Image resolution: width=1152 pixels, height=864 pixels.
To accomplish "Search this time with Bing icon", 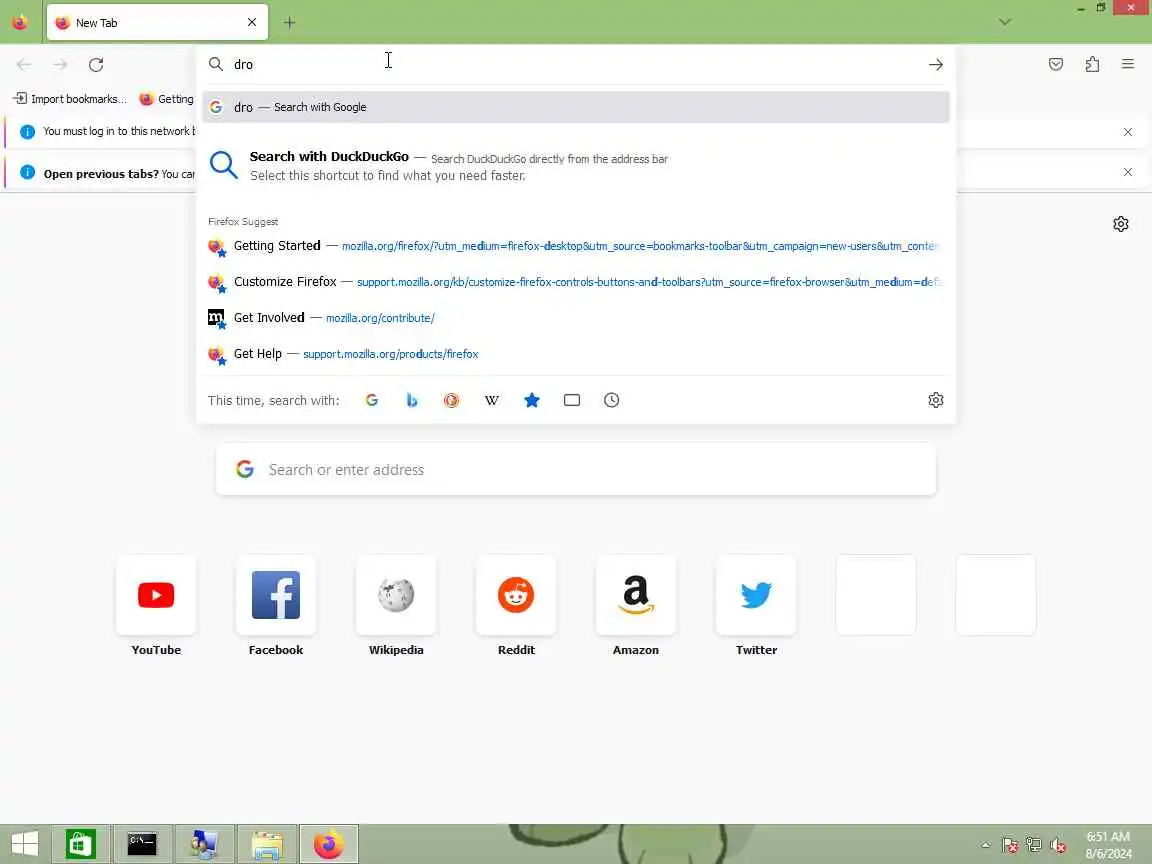I will point(411,400).
